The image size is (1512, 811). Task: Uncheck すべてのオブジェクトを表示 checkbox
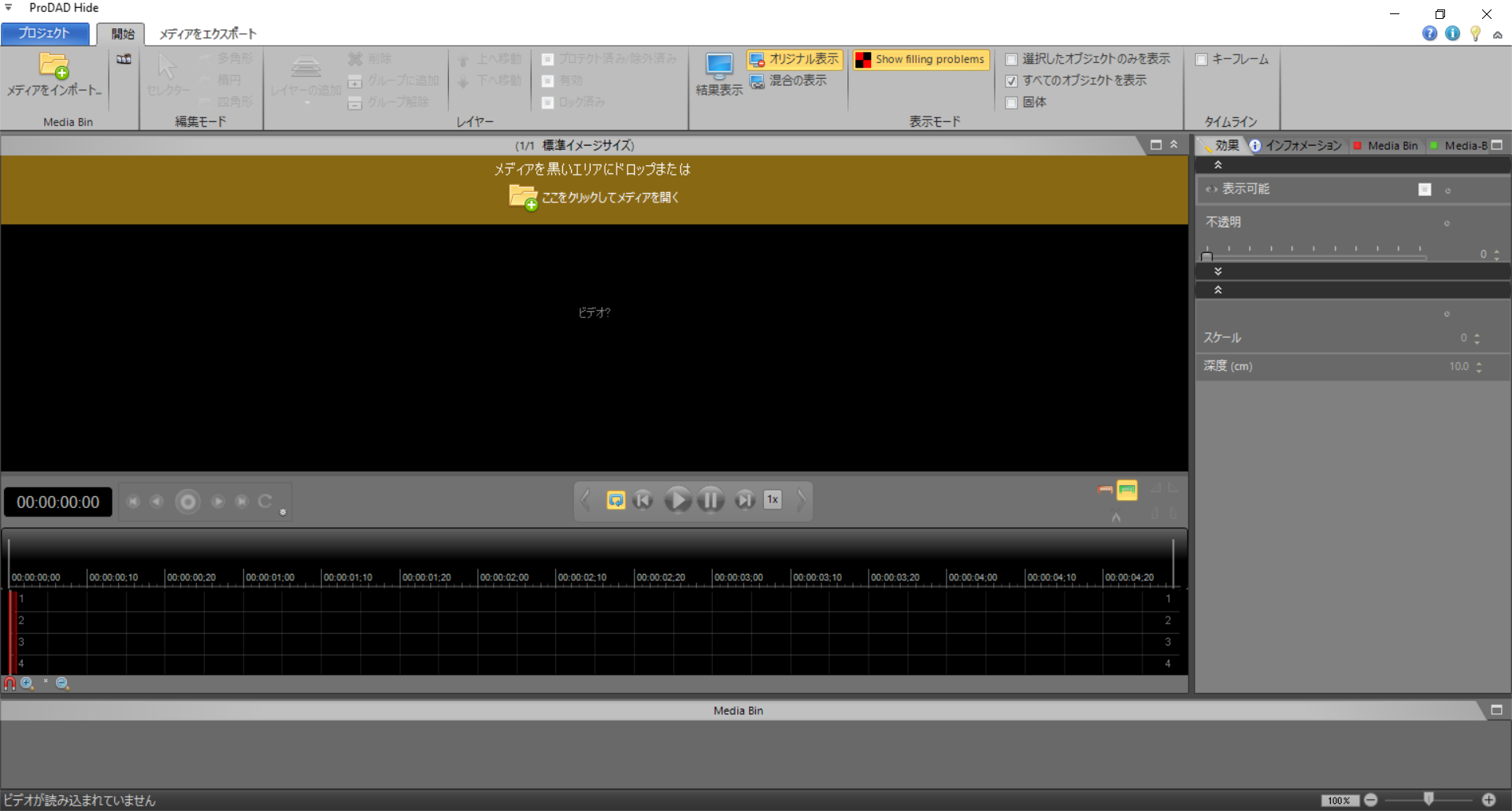pos(1011,81)
